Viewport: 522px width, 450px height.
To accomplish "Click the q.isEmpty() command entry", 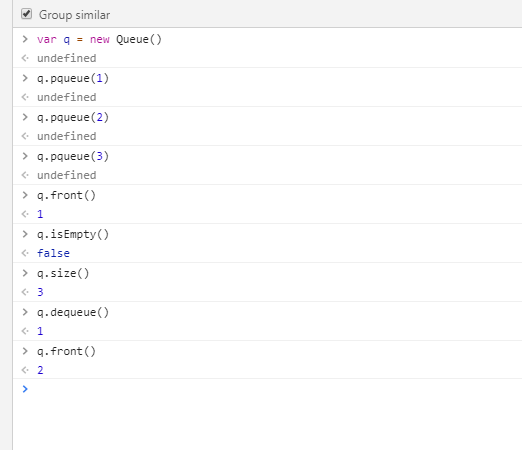I will tap(73, 234).
